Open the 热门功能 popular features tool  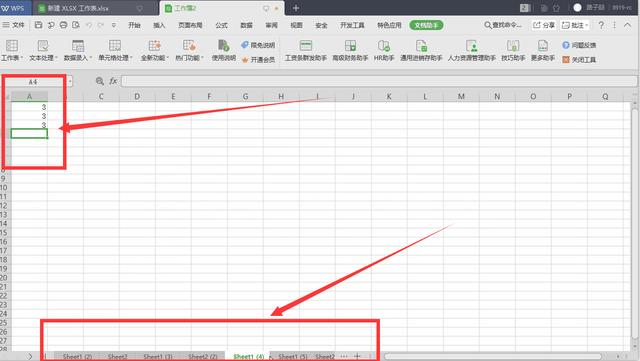coord(189,51)
